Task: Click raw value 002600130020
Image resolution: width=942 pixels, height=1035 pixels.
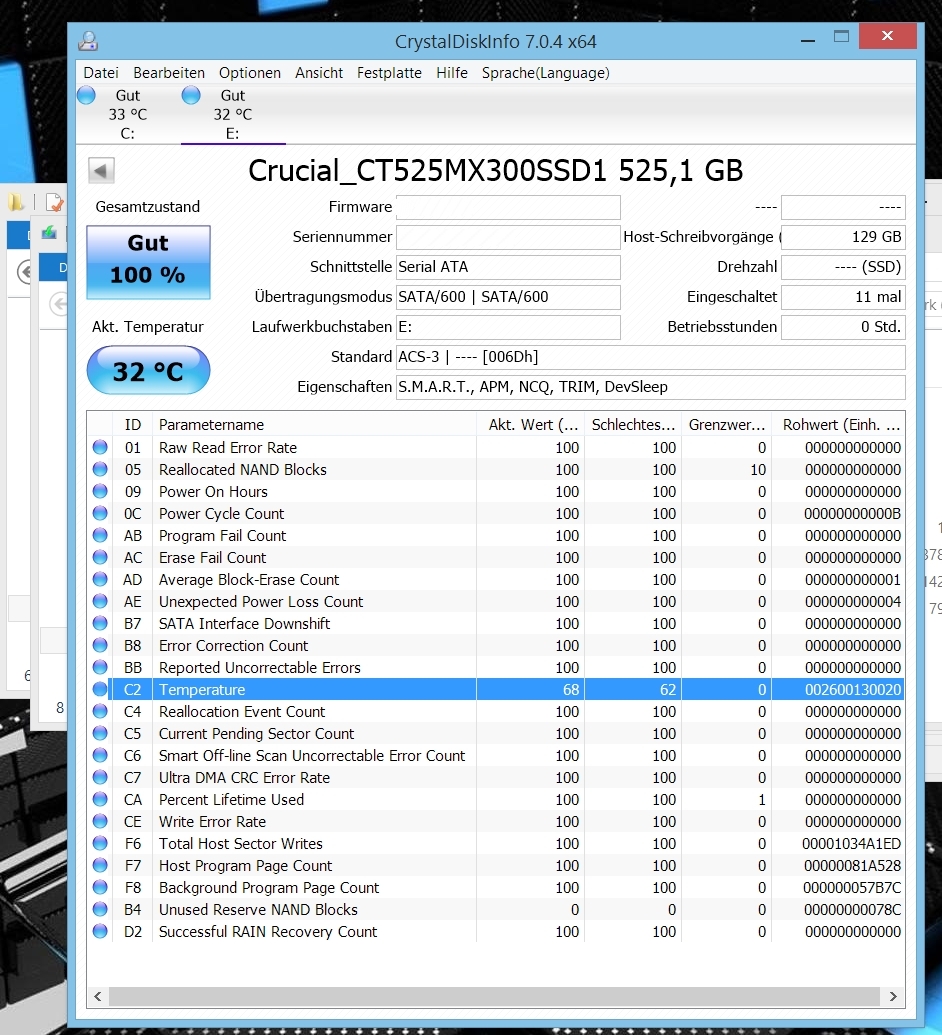Action: click(853, 690)
